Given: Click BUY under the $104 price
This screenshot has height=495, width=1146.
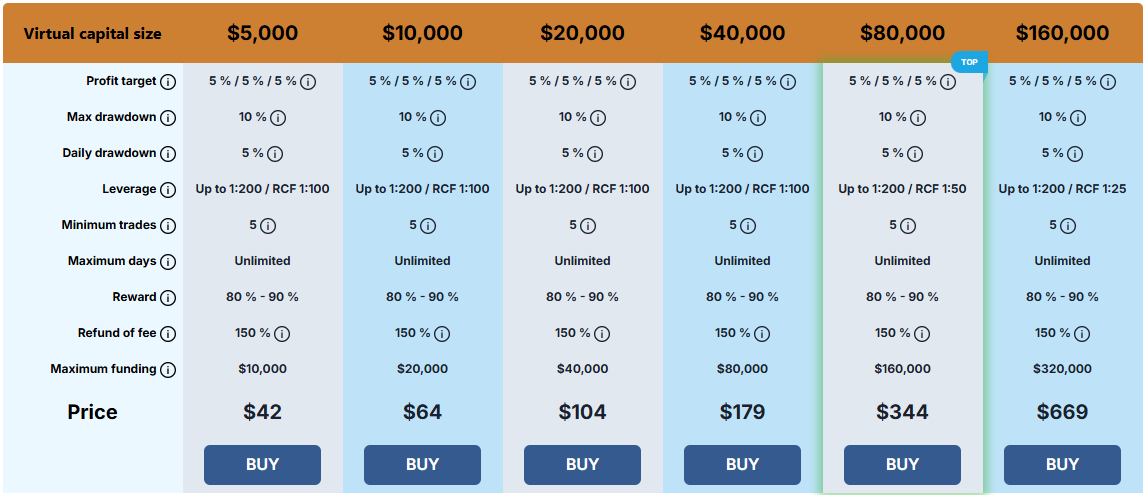Looking at the screenshot, I should 583,464.
